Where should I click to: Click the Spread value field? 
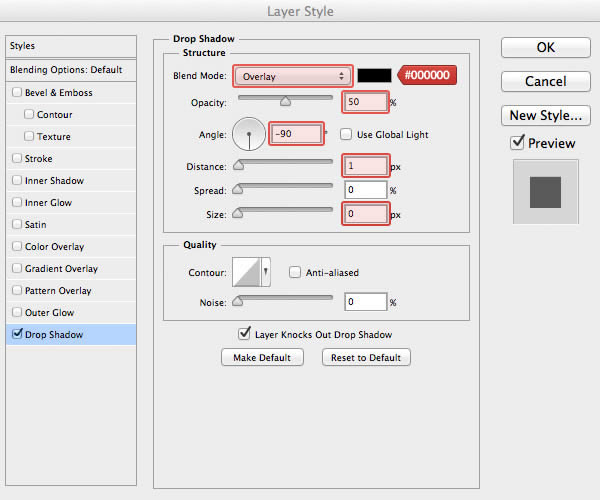click(365, 190)
